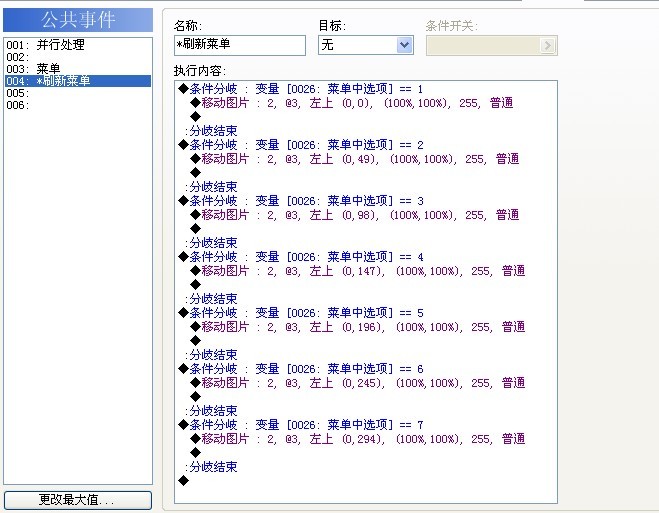Click the disabled 条件开关 arrow button
659x513 pixels.
(547, 45)
